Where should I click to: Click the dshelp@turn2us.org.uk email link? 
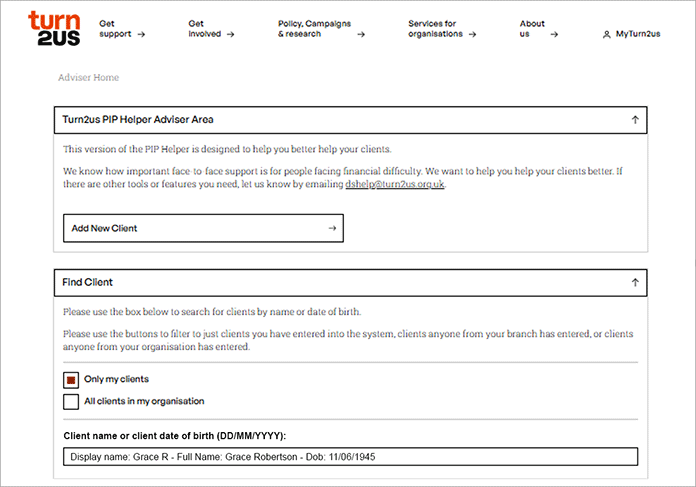(x=395, y=184)
